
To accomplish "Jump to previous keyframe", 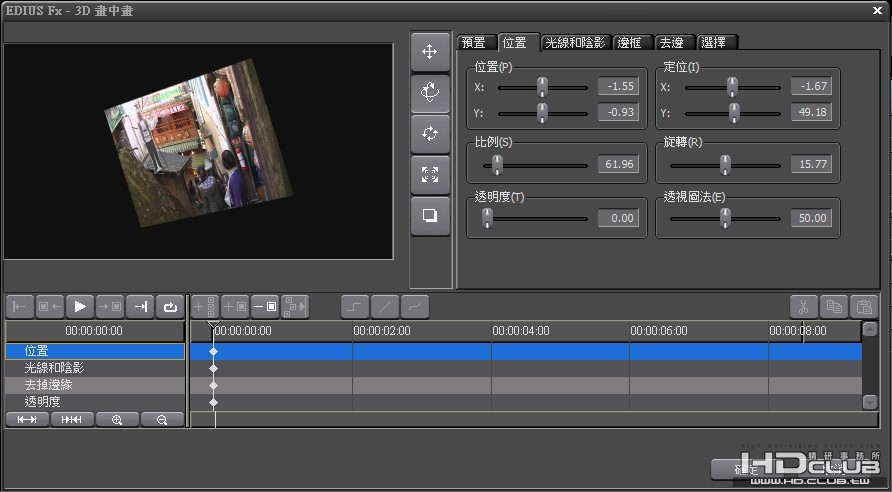I will pos(50,307).
